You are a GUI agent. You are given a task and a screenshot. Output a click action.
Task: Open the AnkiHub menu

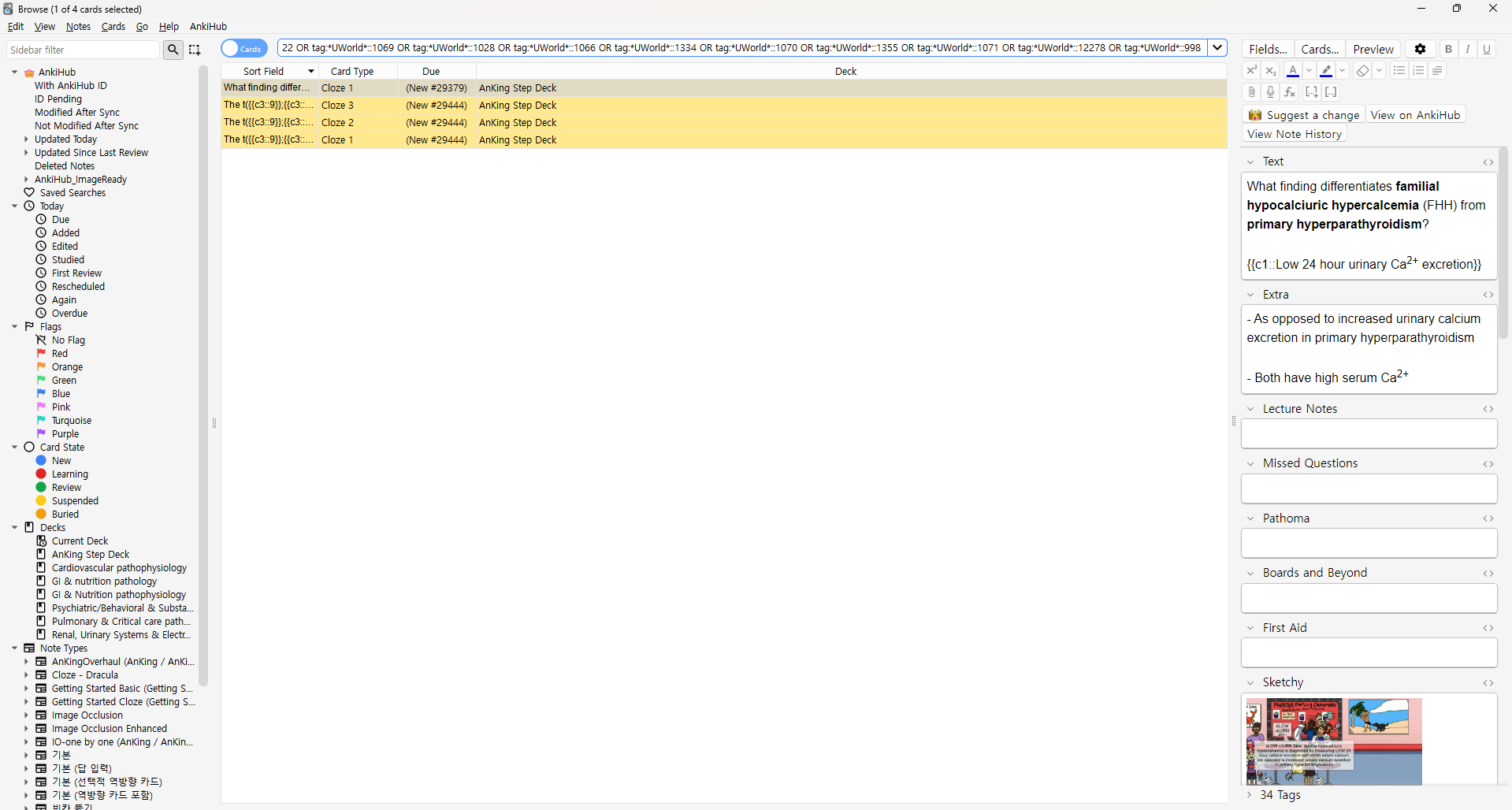pyautogui.click(x=208, y=27)
